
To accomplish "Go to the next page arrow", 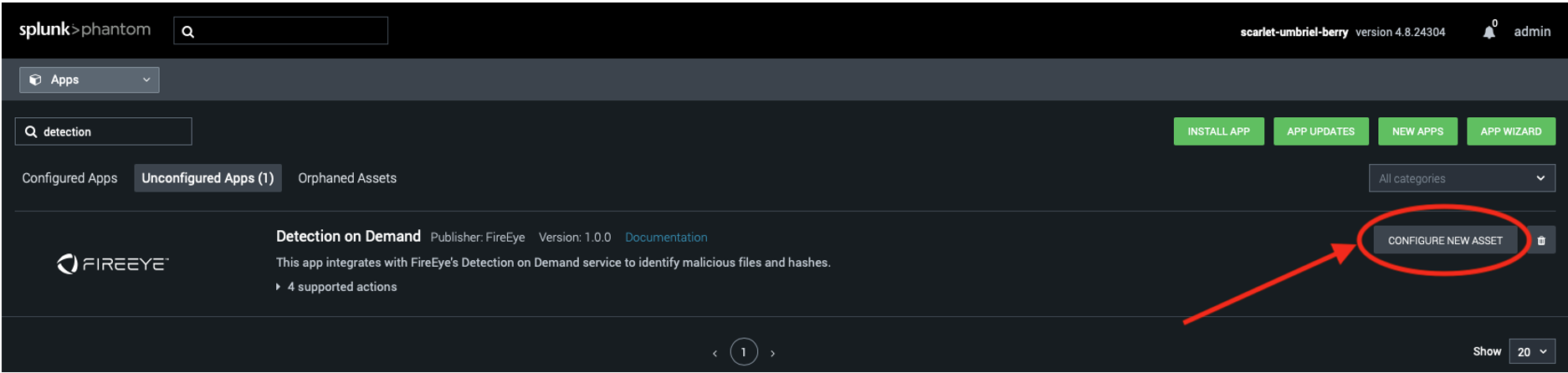I will (x=772, y=353).
